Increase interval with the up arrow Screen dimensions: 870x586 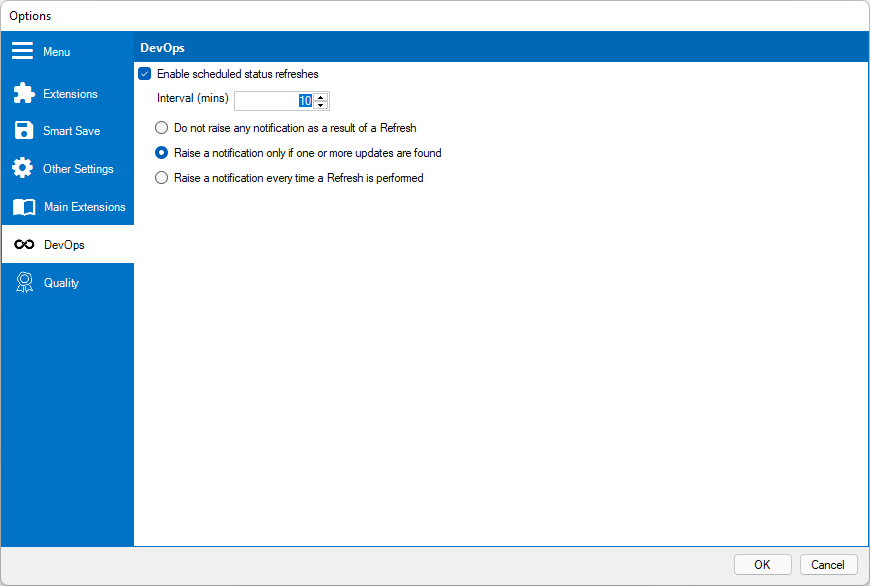point(321,96)
